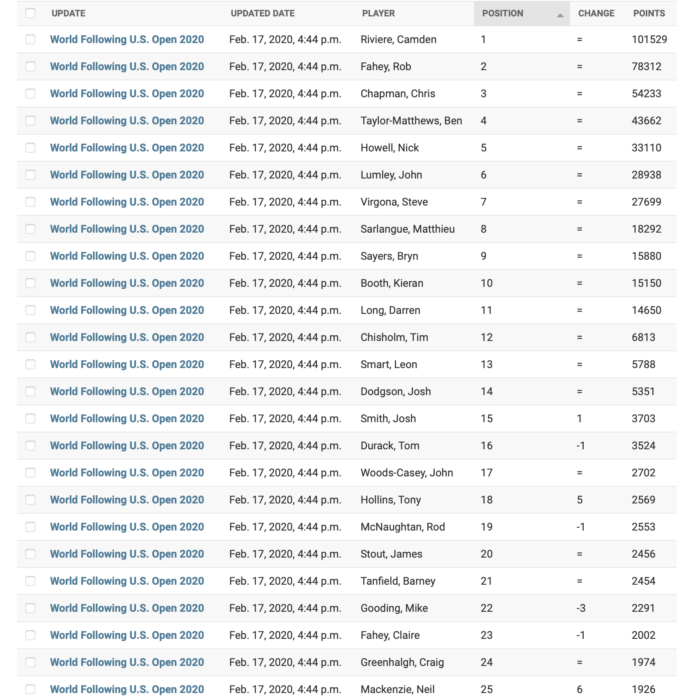Open the update record for Chisholm, Tim

pos(127,337)
